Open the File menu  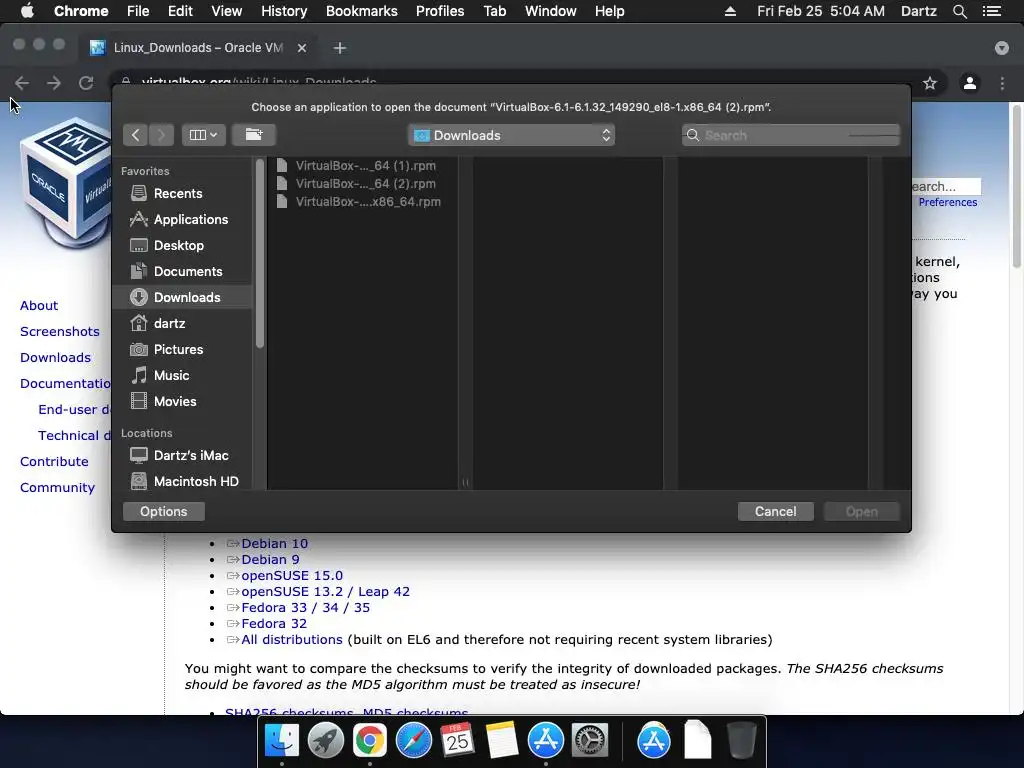pos(138,11)
